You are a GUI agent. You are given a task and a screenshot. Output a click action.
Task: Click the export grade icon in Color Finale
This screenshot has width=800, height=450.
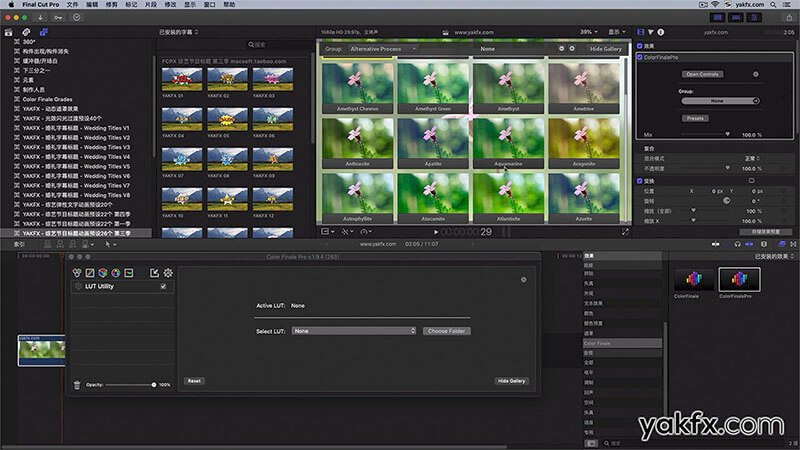(154, 273)
